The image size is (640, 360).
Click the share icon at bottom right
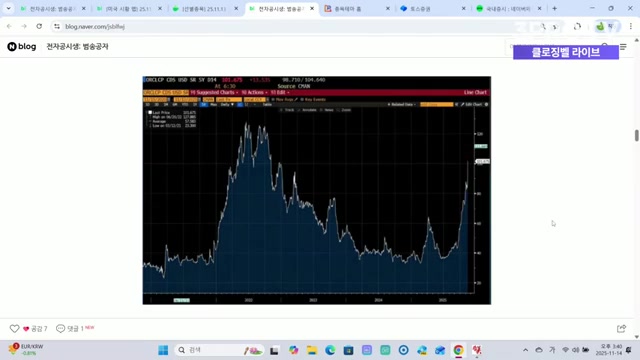coord(621,329)
